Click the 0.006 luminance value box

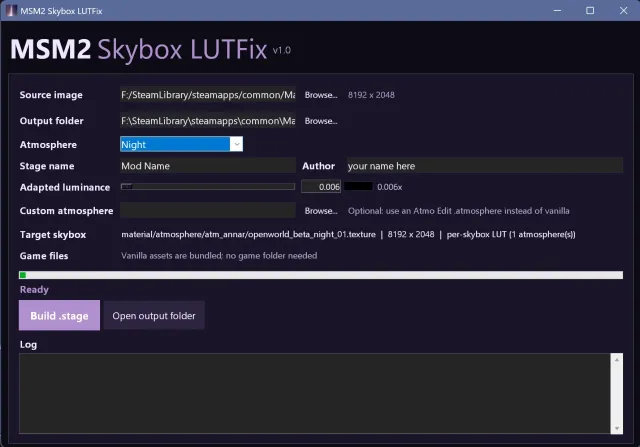pyautogui.click(x=321, y=187)
